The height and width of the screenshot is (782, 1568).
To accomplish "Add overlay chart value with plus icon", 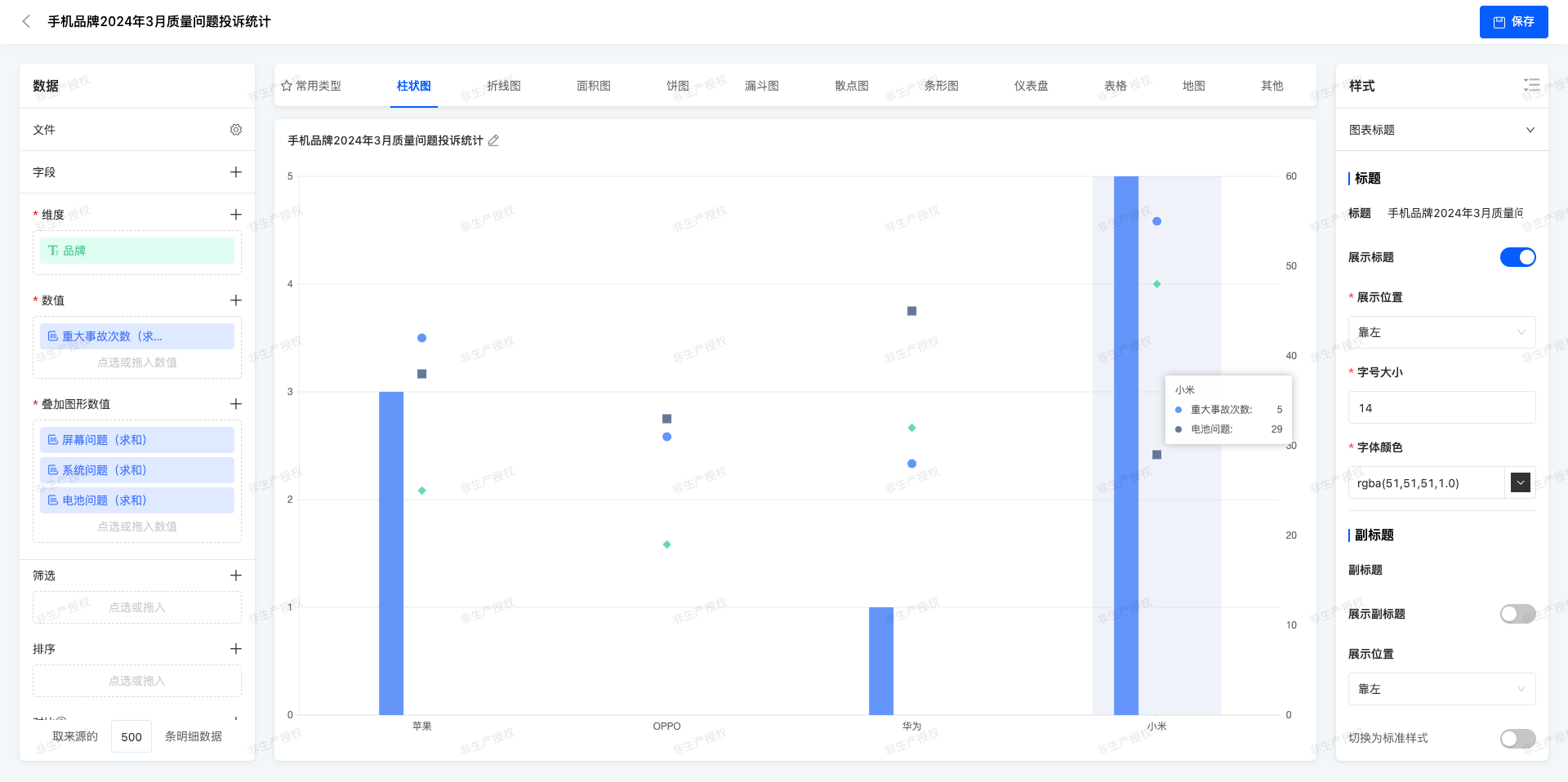I will coord(236,404).
